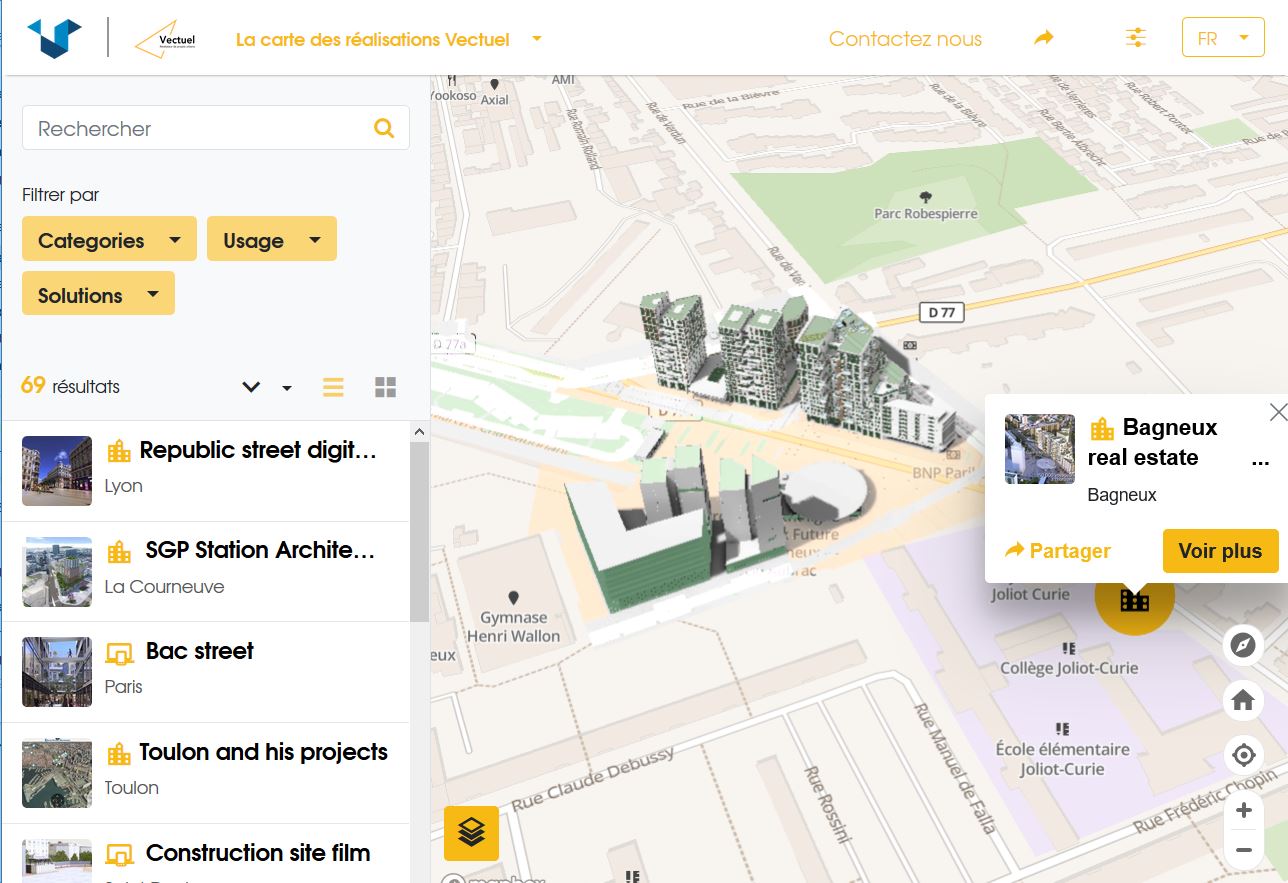The height and width of the screenshot is (883, 1288).
Task: Click the Toulon thumbnail image
Action: [57, 773]
